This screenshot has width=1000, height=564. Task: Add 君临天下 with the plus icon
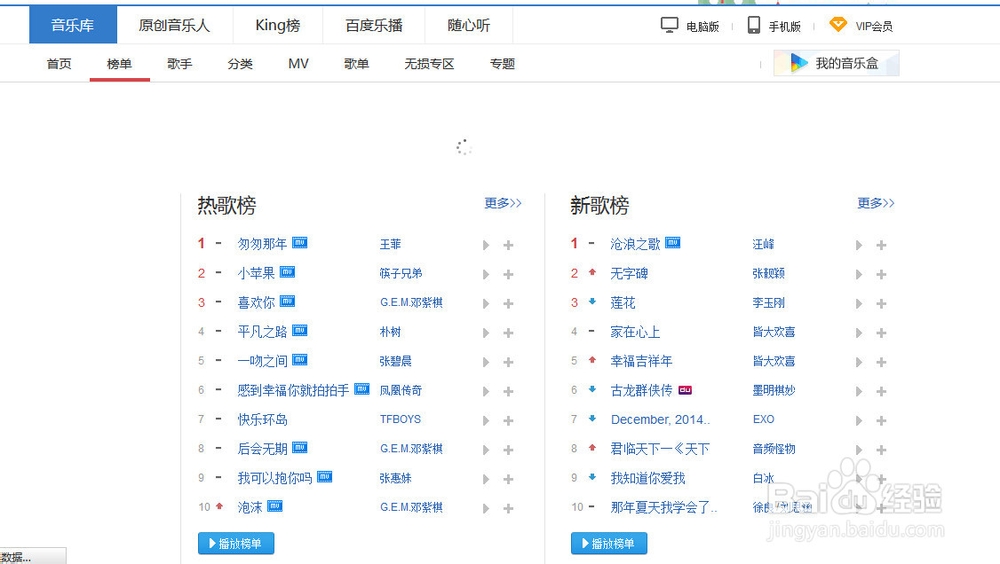point(881,450)
